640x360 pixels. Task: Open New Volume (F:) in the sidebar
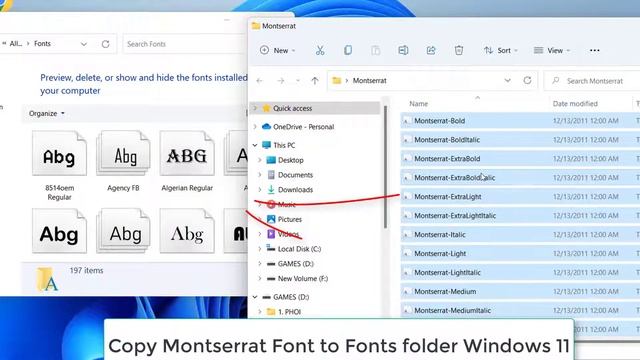[302, 278]
